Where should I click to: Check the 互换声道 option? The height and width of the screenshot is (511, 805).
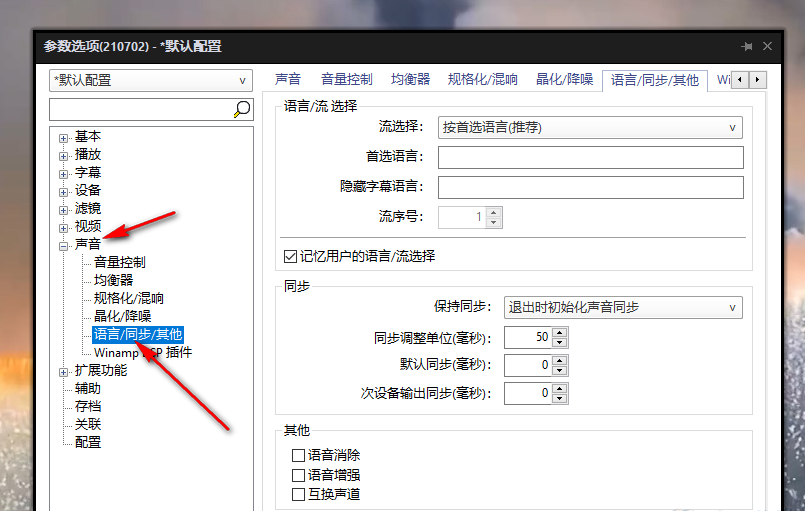298,494
